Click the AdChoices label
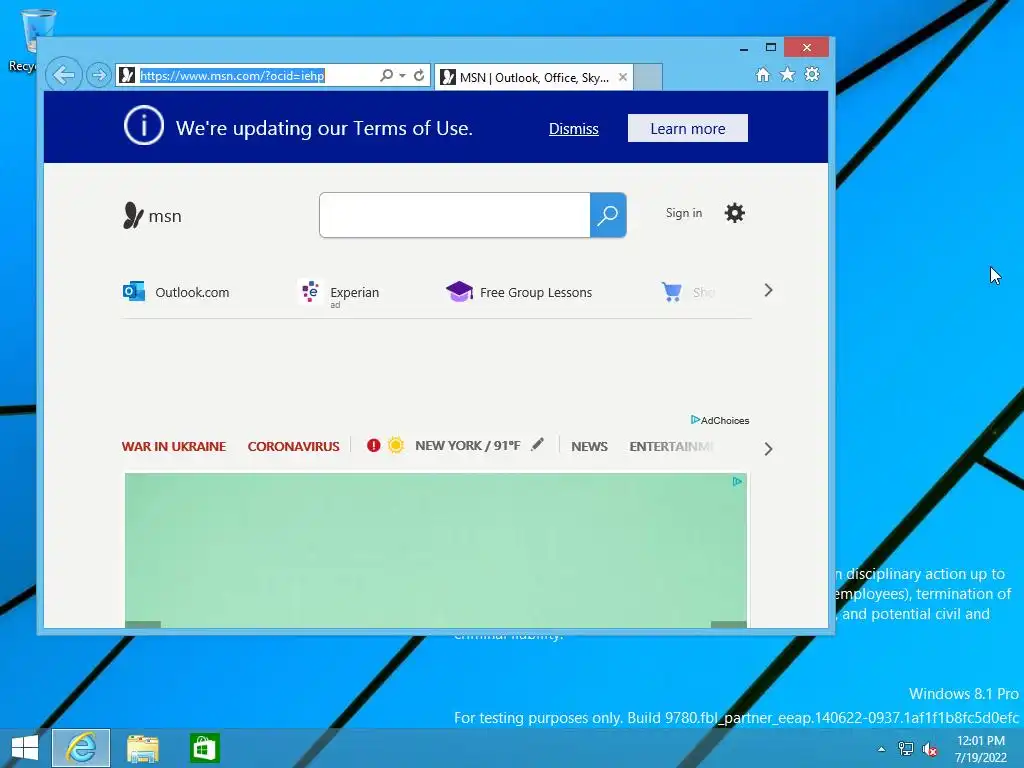This screenshot has width=1024, height=768. click(x=720, y=420)
